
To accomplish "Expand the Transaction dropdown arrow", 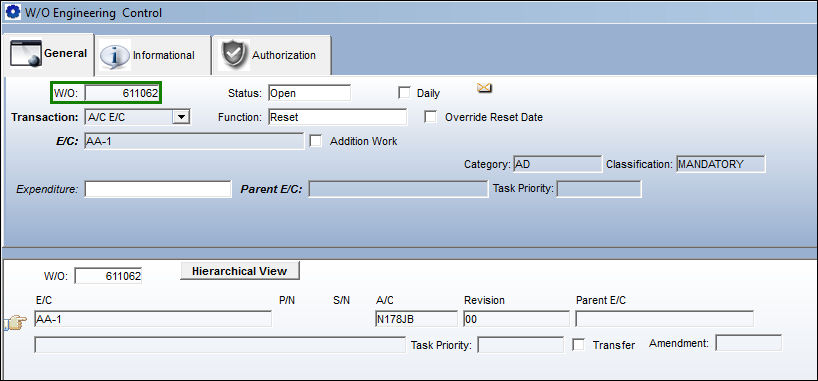I will pyautogui.click(x=181, y=117).
